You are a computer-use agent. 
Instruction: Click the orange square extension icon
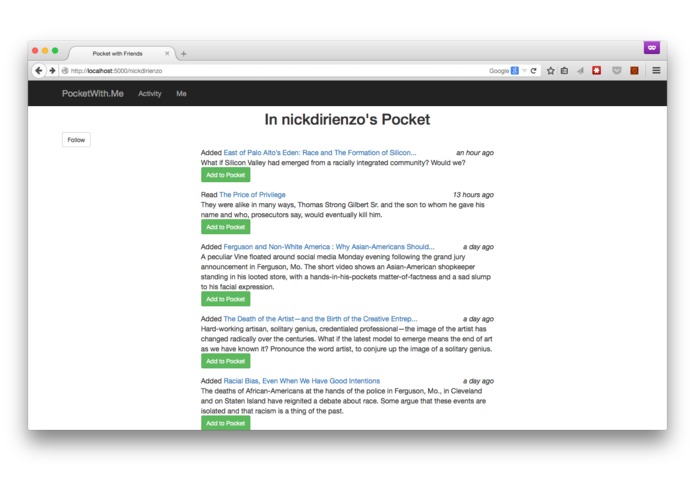point(634,71)
